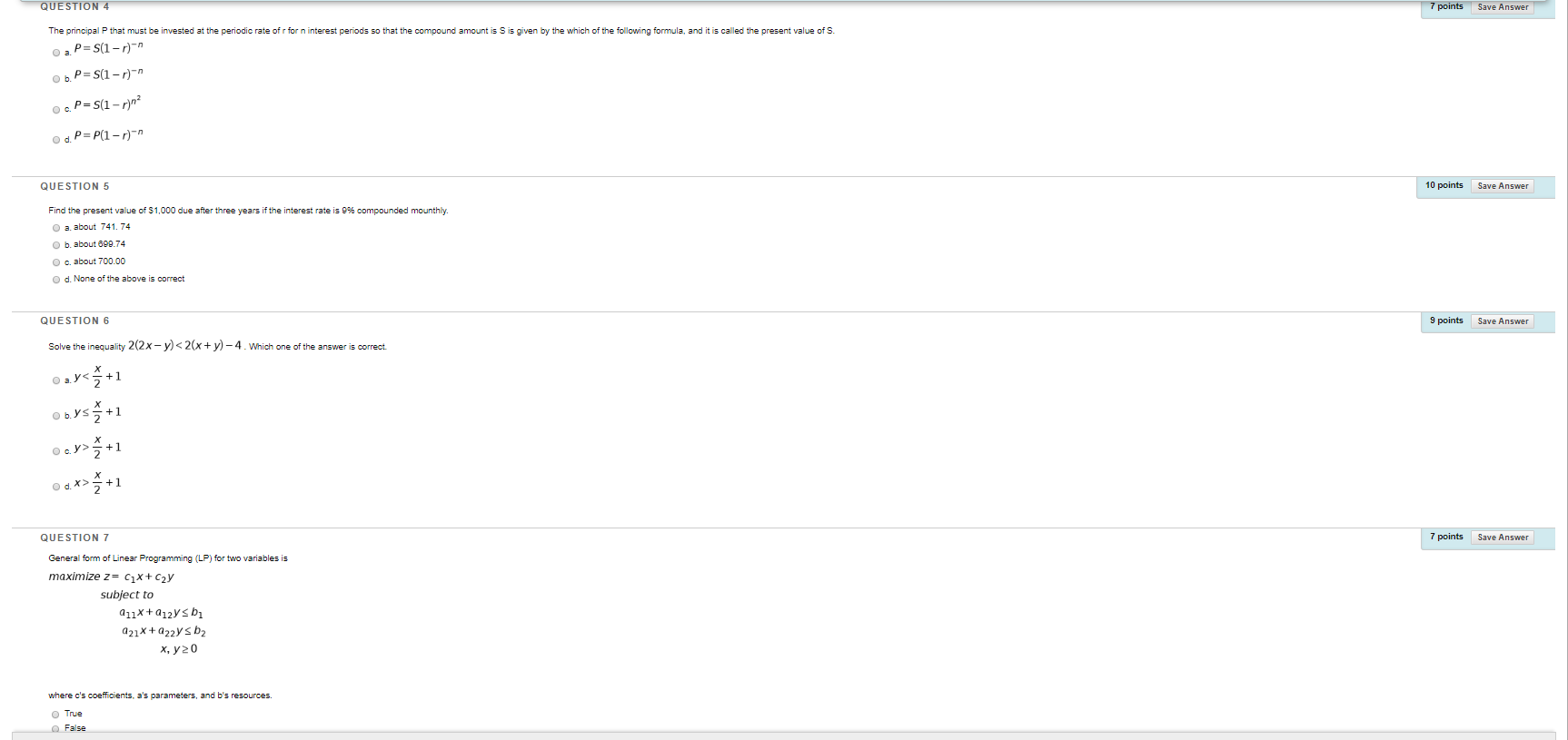Select answer about 699.74

point(56,245)
